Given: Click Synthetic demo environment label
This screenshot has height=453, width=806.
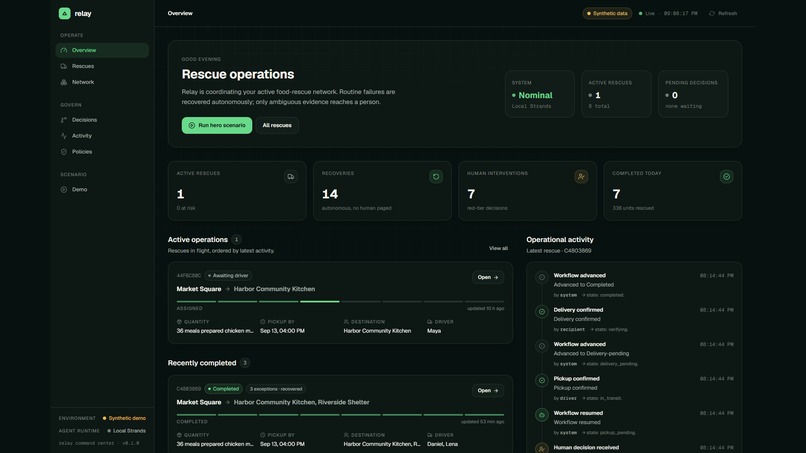Looking at the screenshot, I should 124,419.
